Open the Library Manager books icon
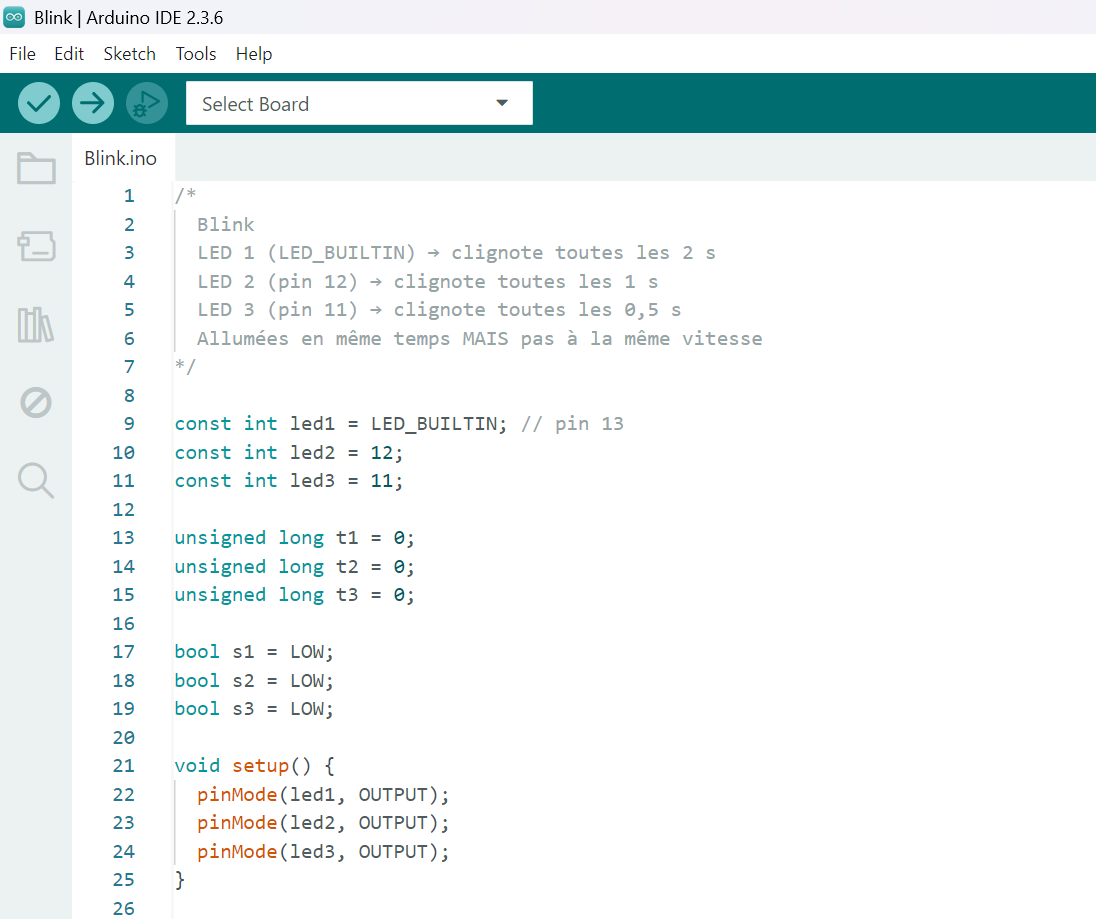1096x919 pixels. (x=36, y=325)
